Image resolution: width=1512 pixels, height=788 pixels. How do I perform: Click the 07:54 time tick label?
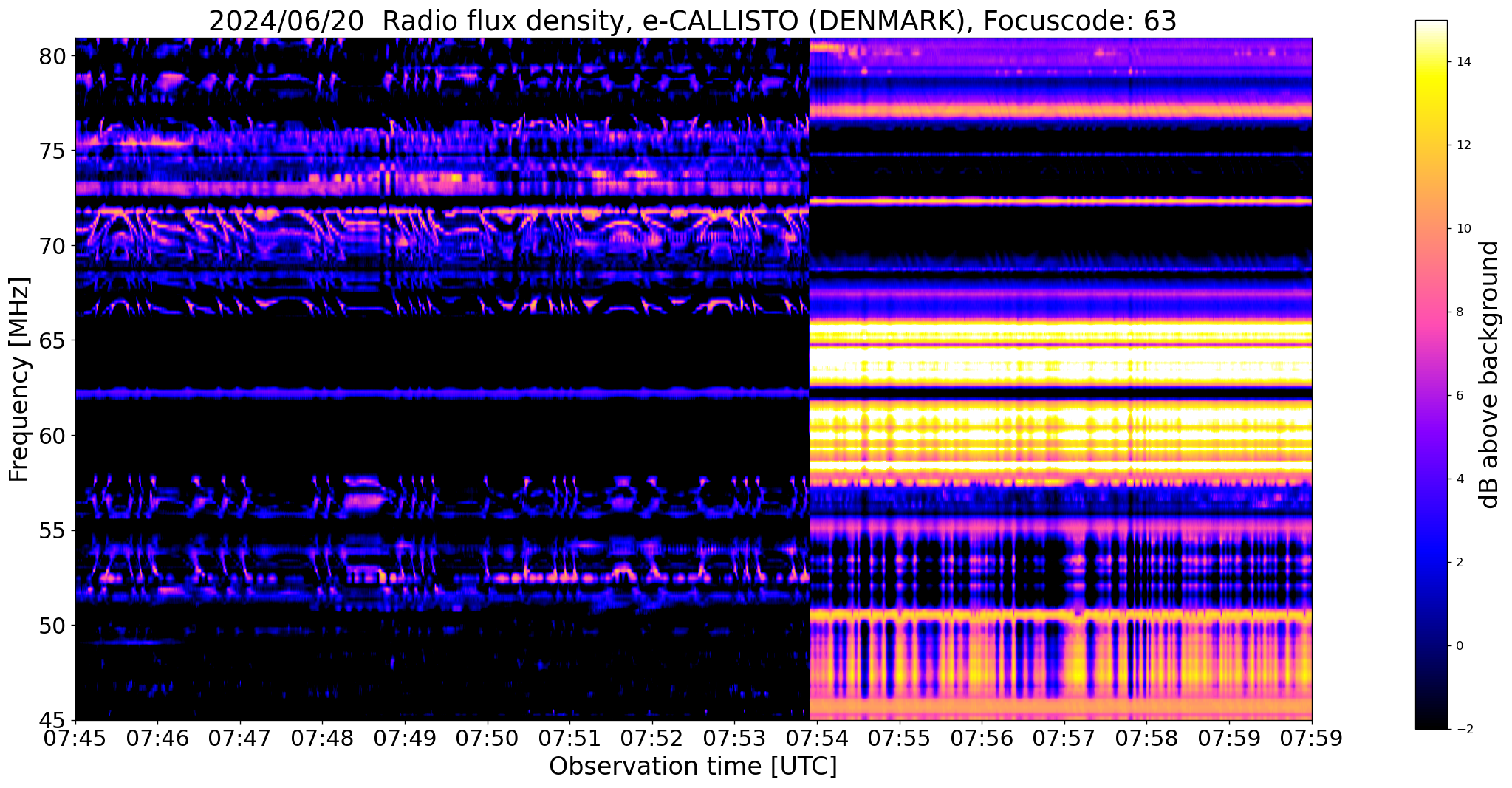coord(817,739)
